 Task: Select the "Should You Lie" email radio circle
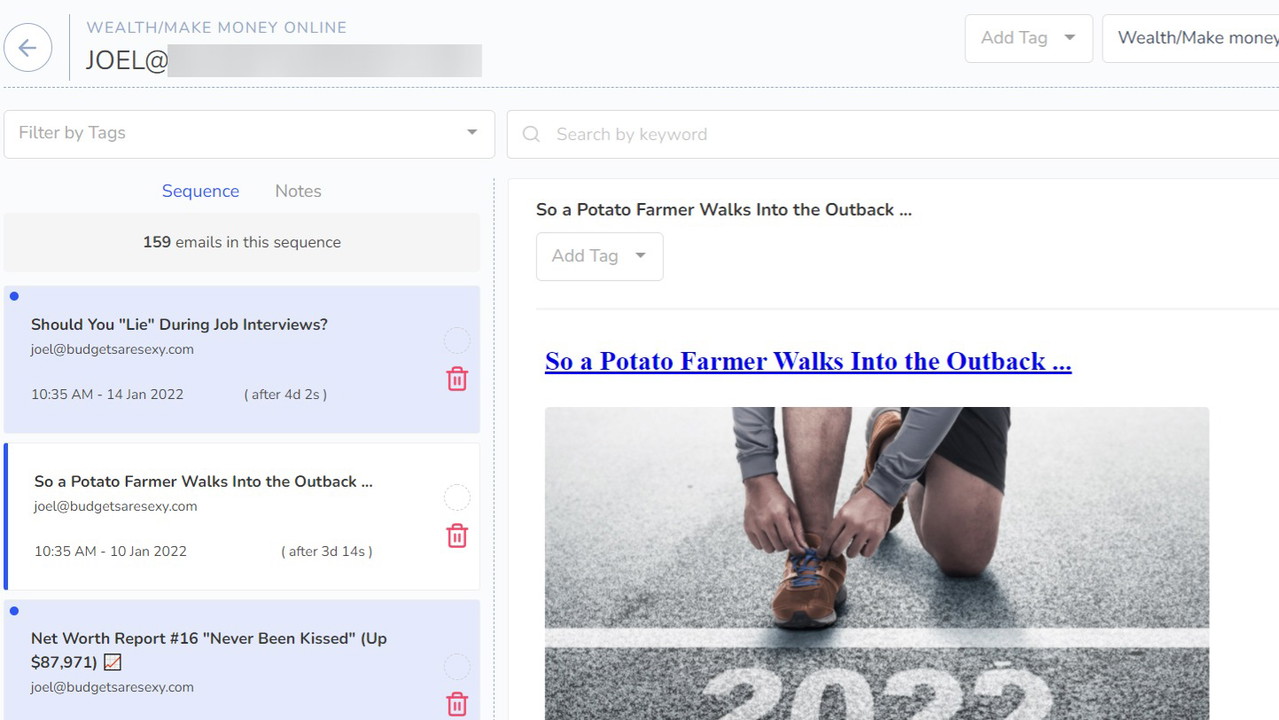coord(457,341)
